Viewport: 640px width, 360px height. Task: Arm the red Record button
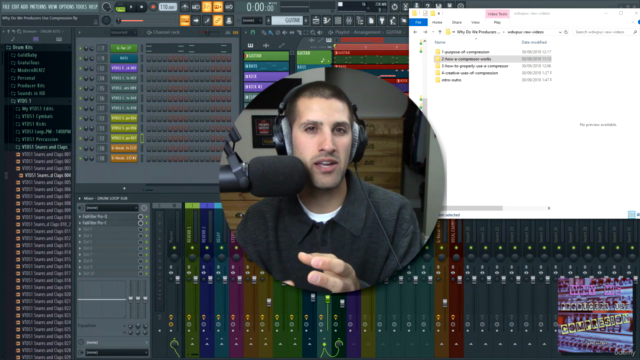click(153, 7)
